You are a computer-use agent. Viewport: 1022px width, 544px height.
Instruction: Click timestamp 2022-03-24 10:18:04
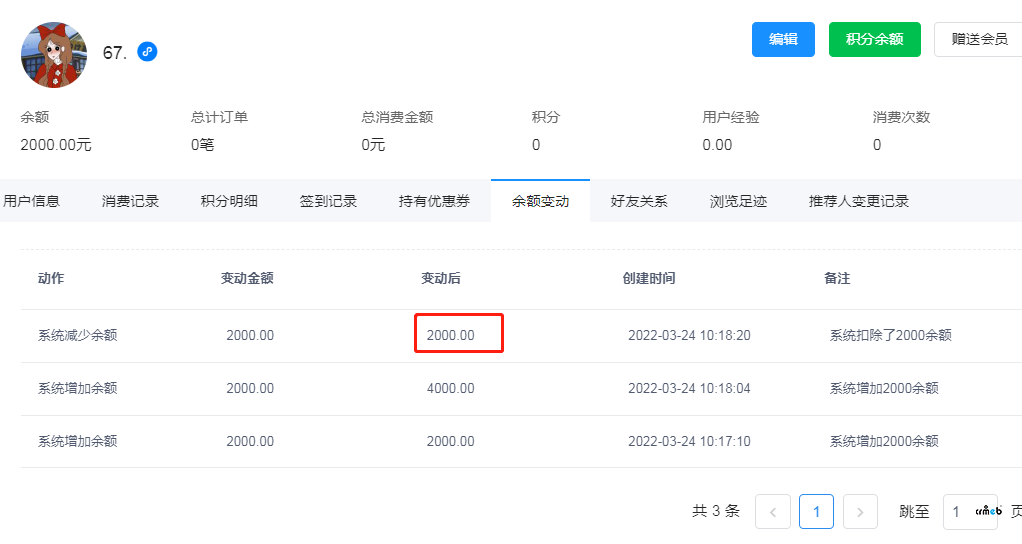(689, 388)
